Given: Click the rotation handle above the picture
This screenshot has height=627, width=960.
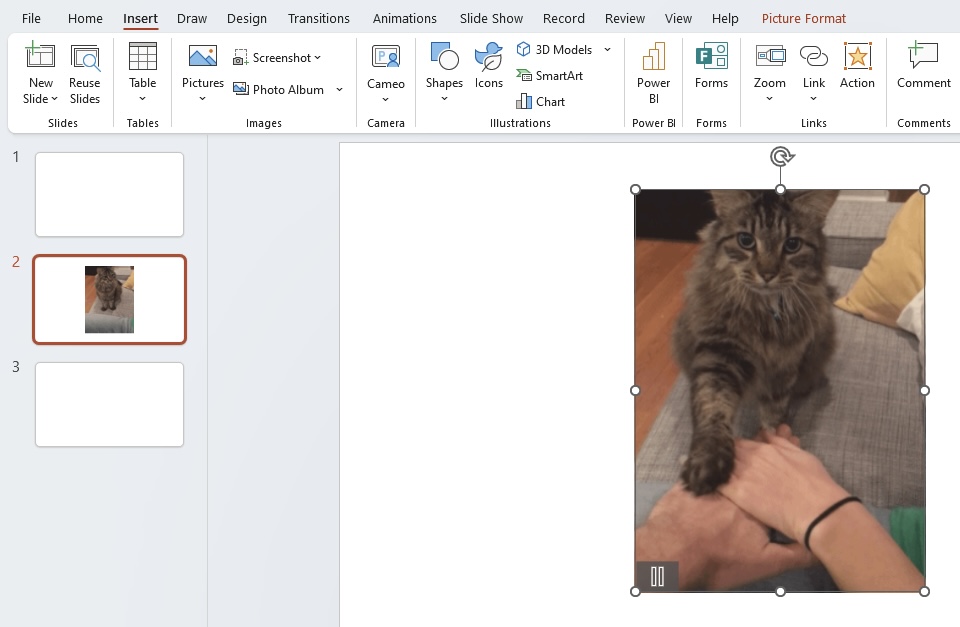Looking at the screenshot, I should 781,157.
